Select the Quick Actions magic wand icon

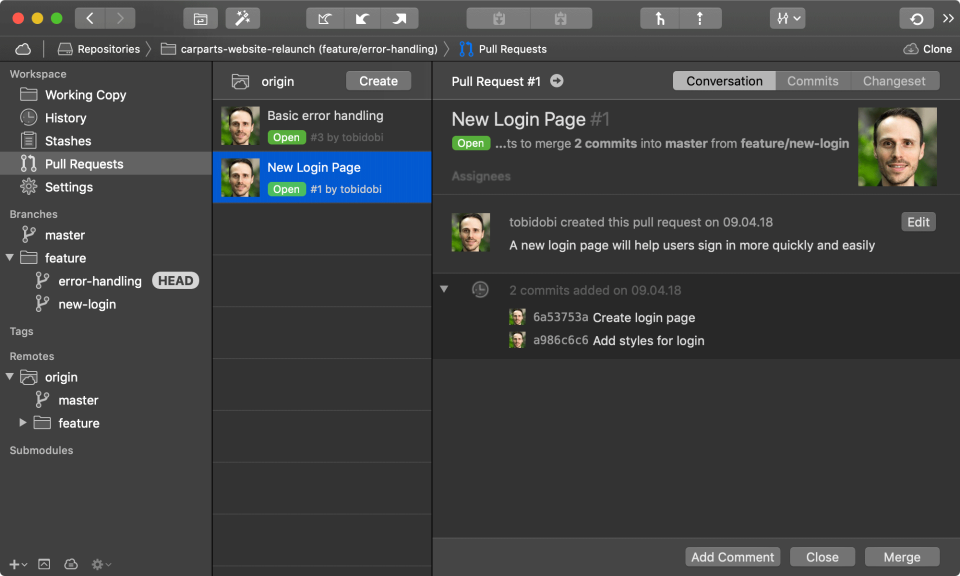coord(240,17)
